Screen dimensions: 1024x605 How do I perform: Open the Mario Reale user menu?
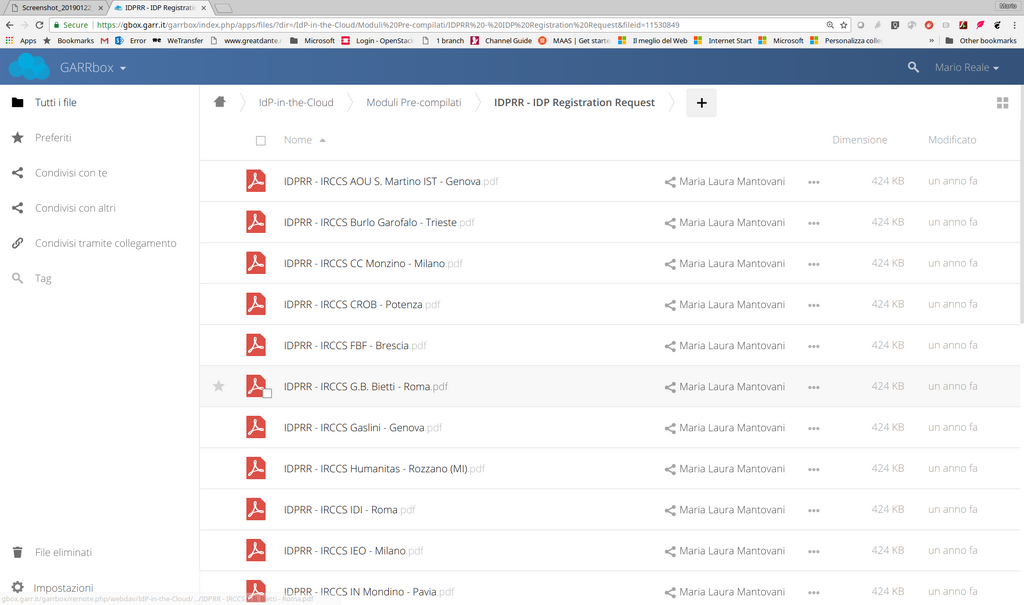click(x=967, y=67)
